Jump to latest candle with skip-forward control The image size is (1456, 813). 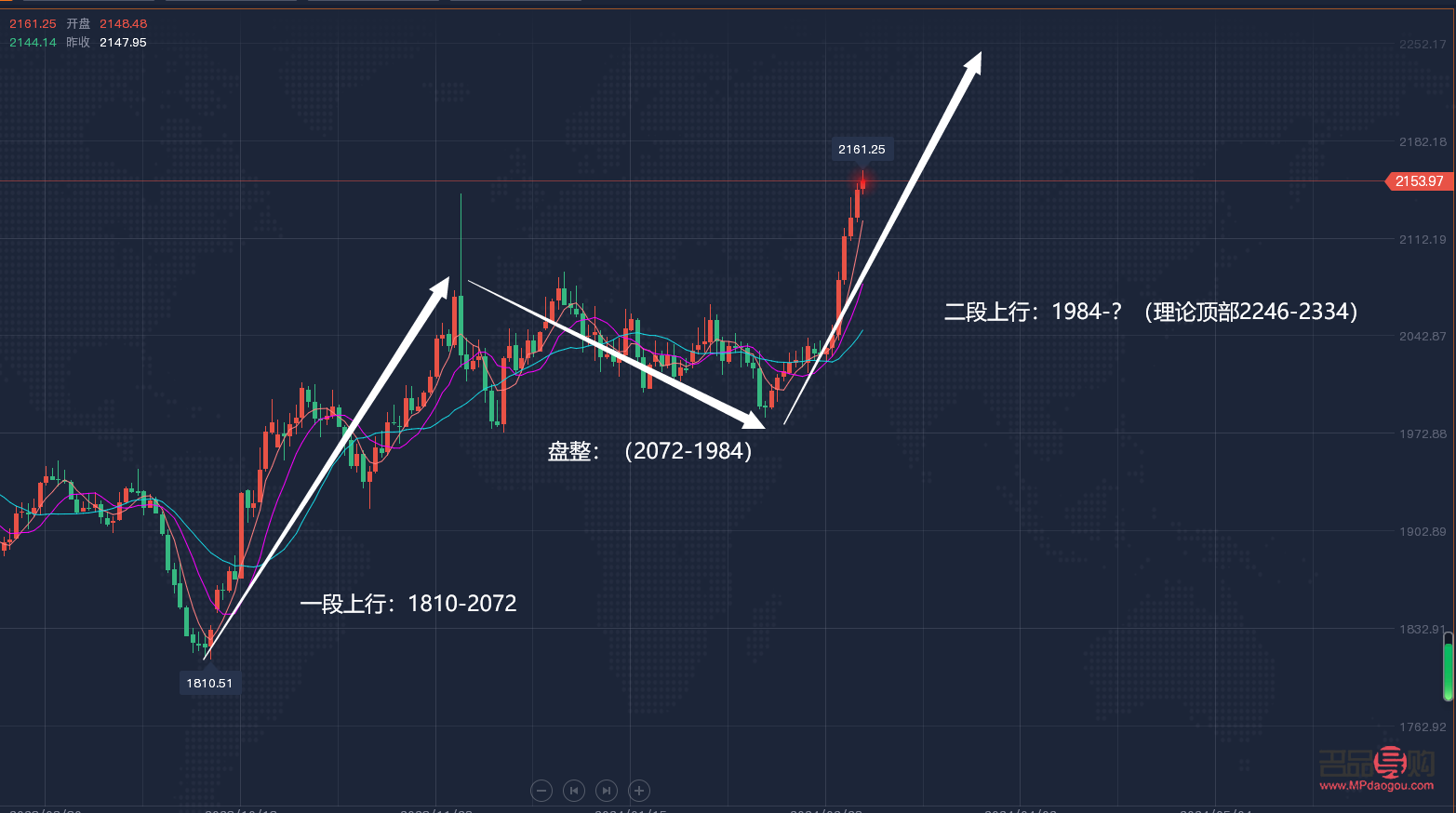tap(607, 790)
